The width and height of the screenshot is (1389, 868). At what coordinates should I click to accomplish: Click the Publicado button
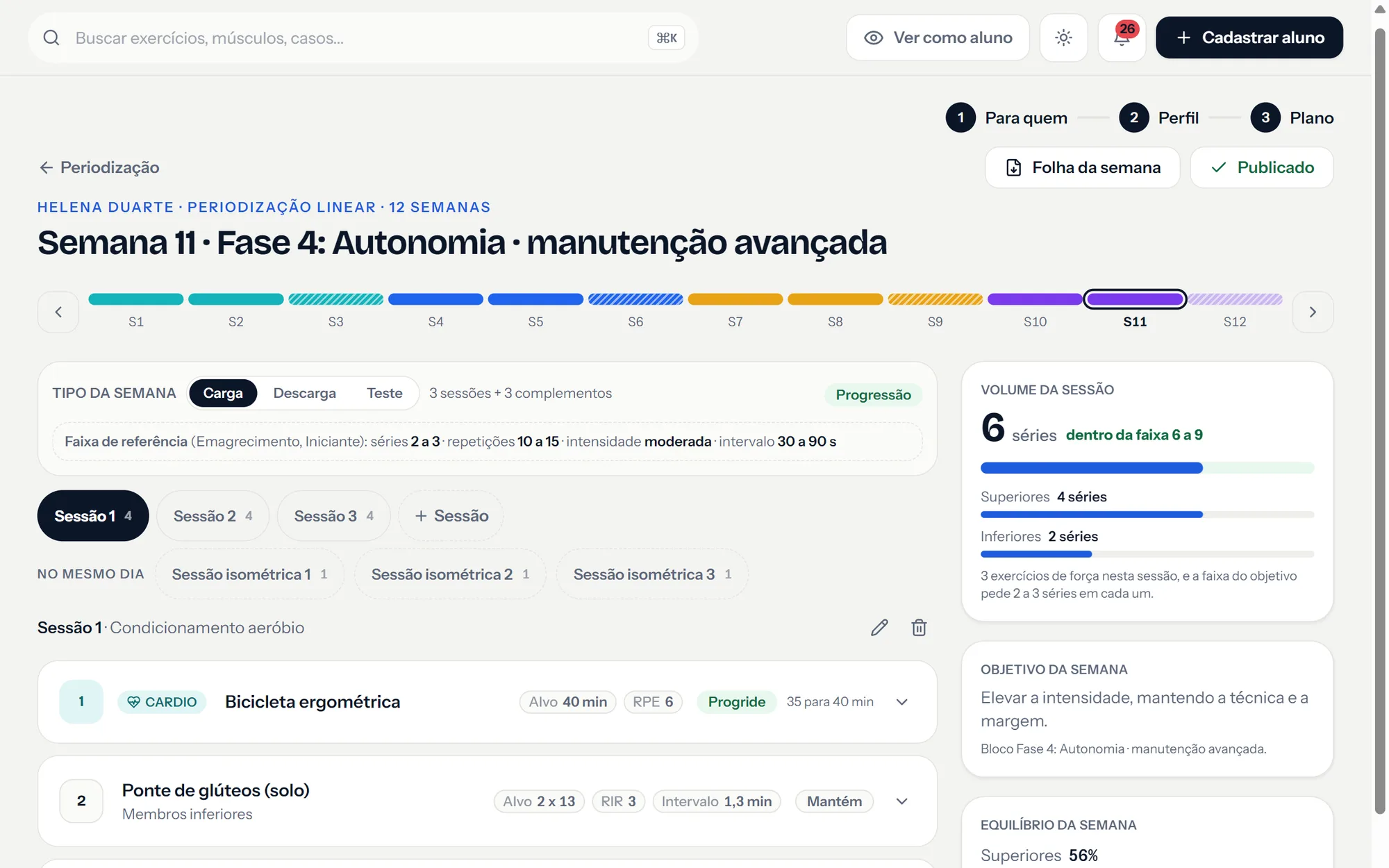click(1261, 167)
